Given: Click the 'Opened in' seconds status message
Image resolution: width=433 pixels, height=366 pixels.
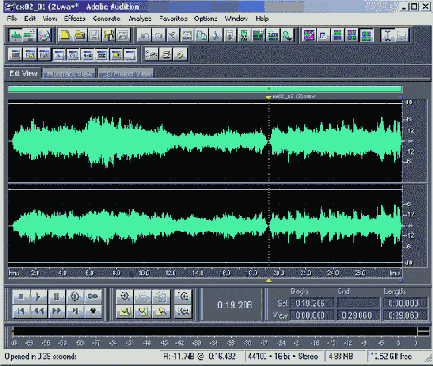Looking at the screenshot, I should coord(40,357).
